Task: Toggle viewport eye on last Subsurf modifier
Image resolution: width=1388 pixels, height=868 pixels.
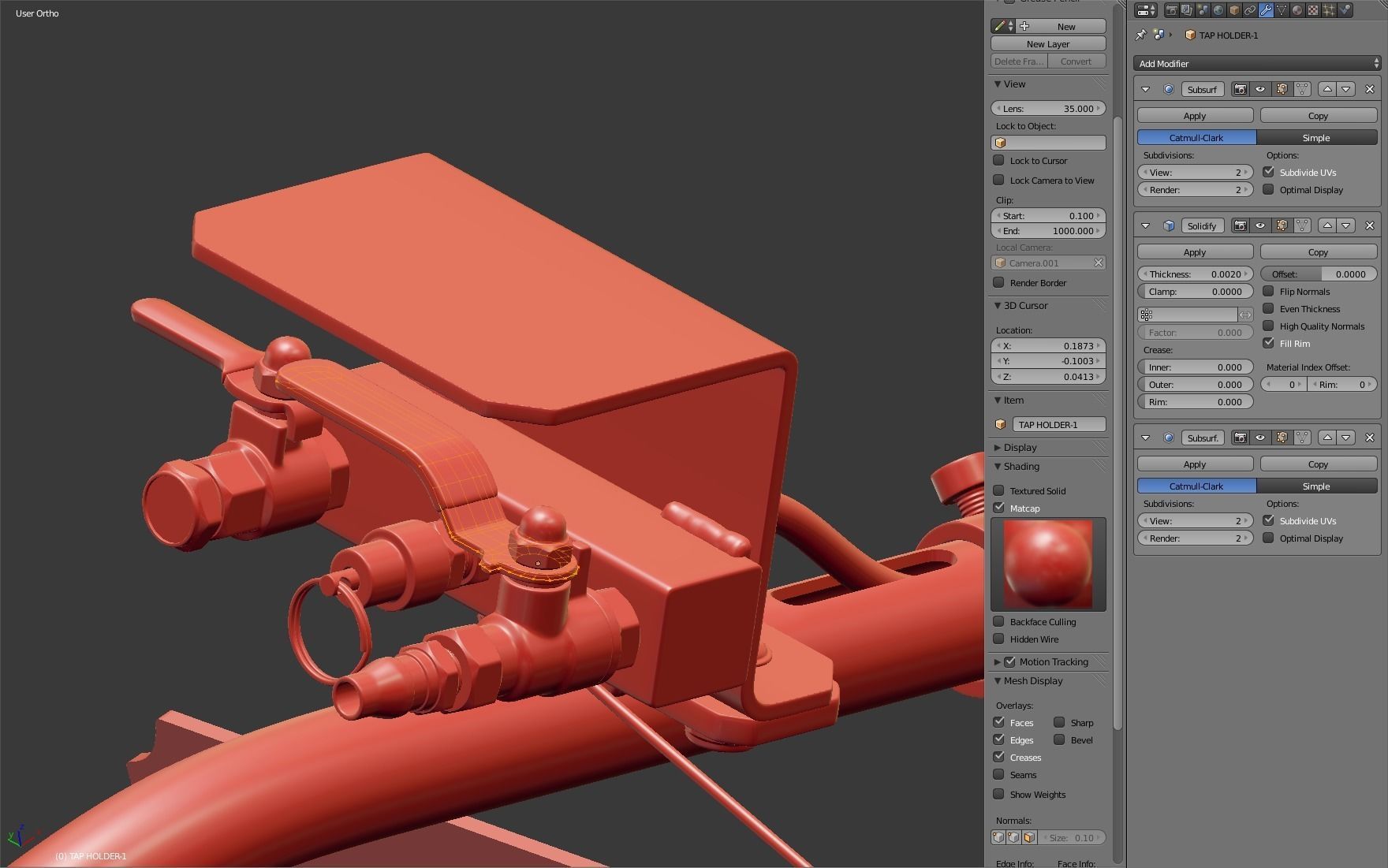Action: pyautogui.click(x=1260, y=438)
